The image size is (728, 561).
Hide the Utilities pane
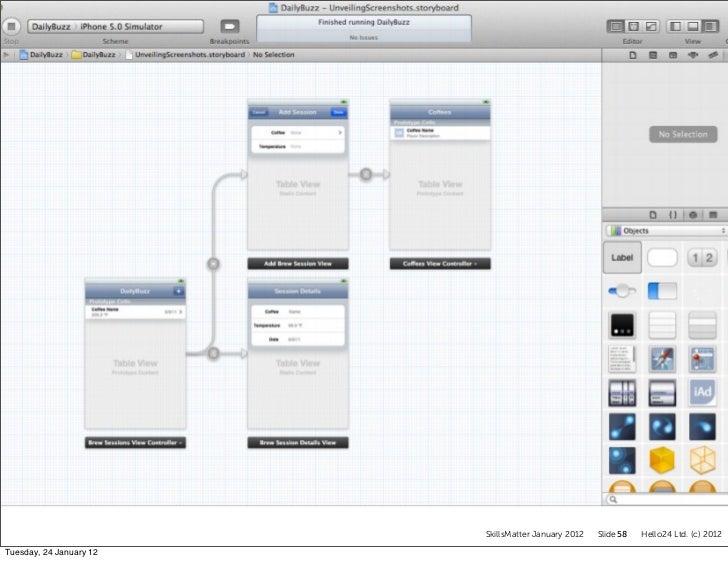(710, 26)
